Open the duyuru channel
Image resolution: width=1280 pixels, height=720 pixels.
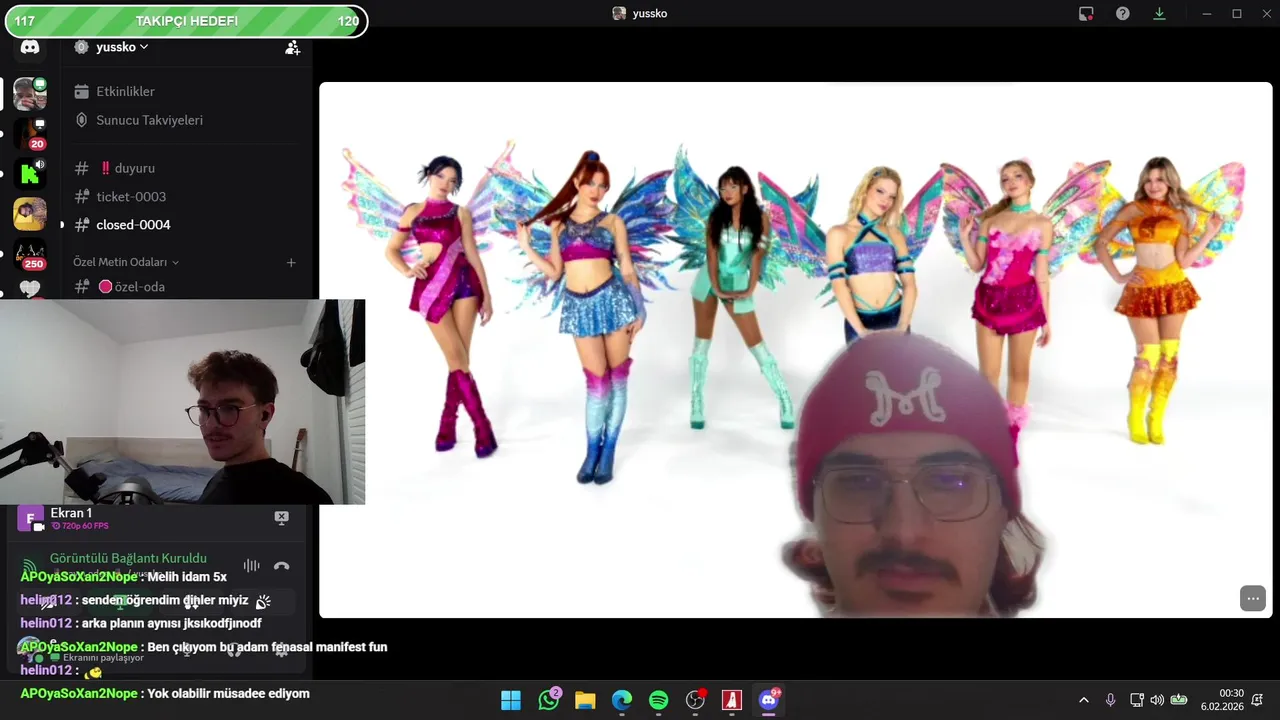[x=134, y=168]
